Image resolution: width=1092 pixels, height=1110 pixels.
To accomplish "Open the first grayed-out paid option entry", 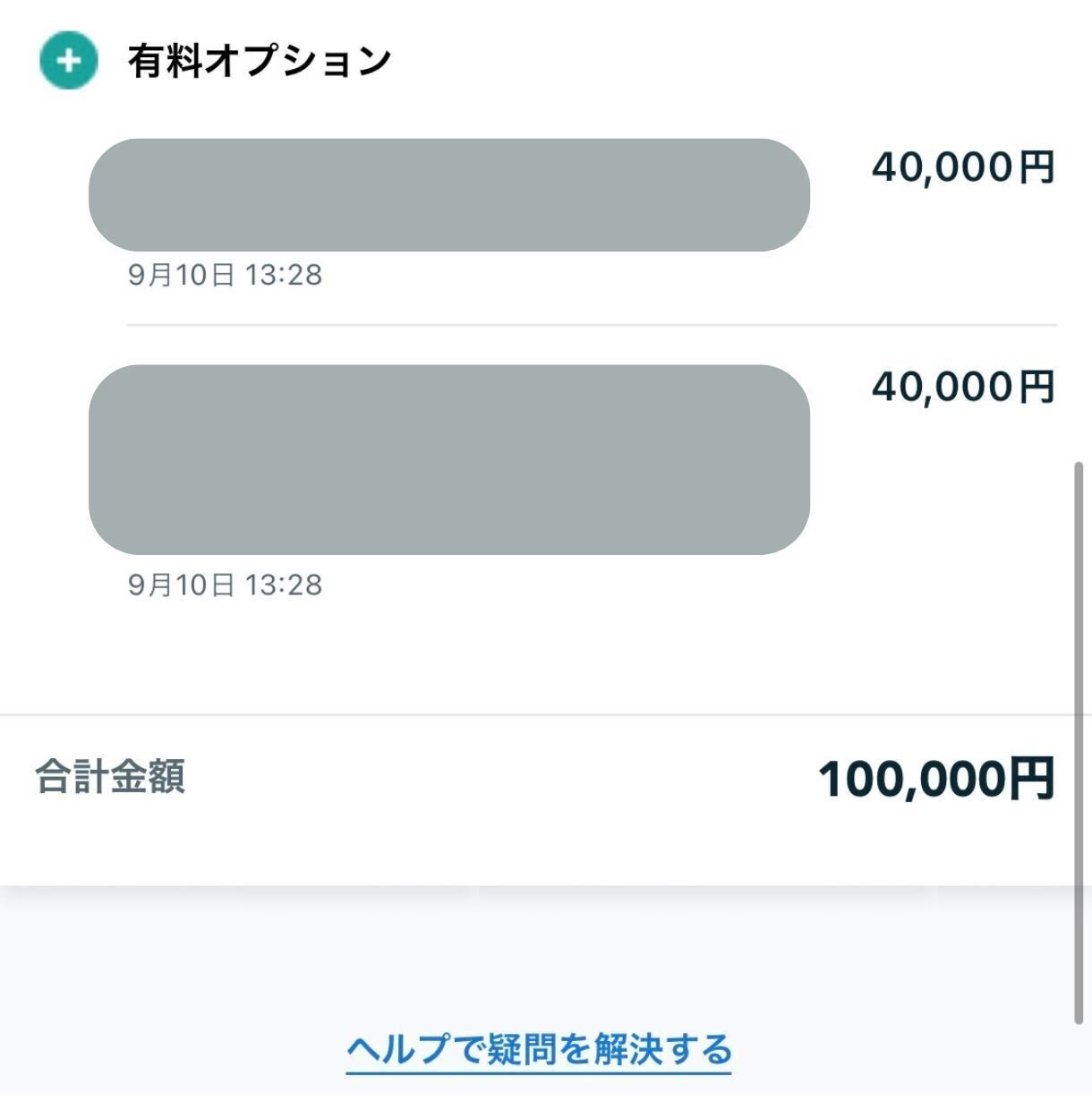I will 448,195.
